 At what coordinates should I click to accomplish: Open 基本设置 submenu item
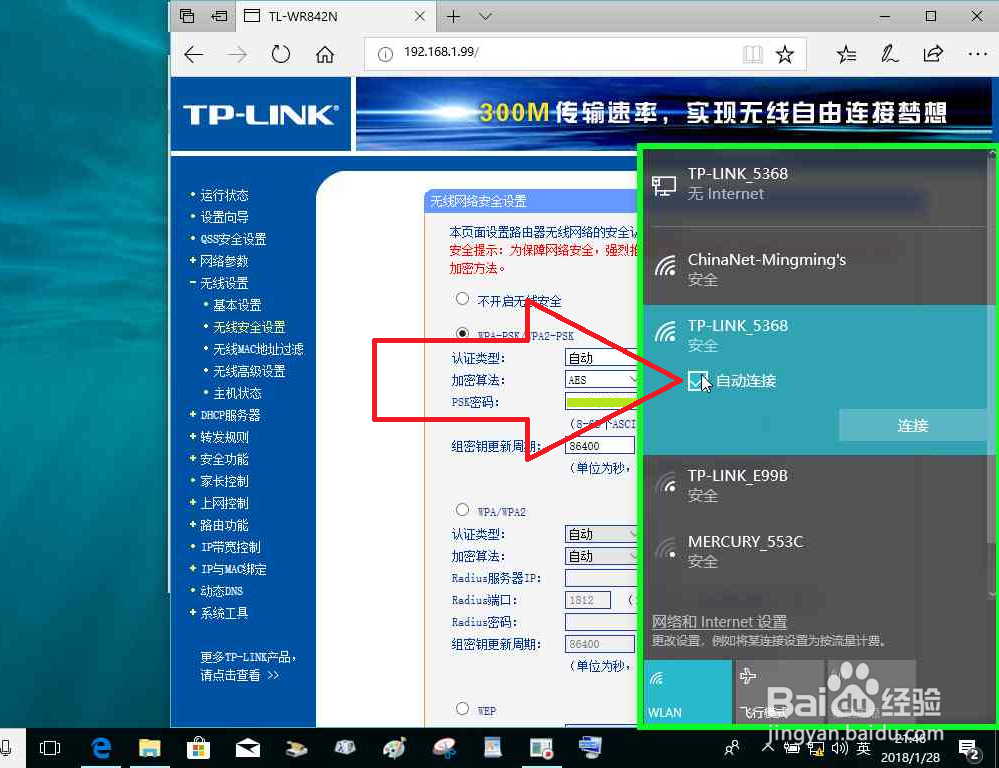(237, 305)
